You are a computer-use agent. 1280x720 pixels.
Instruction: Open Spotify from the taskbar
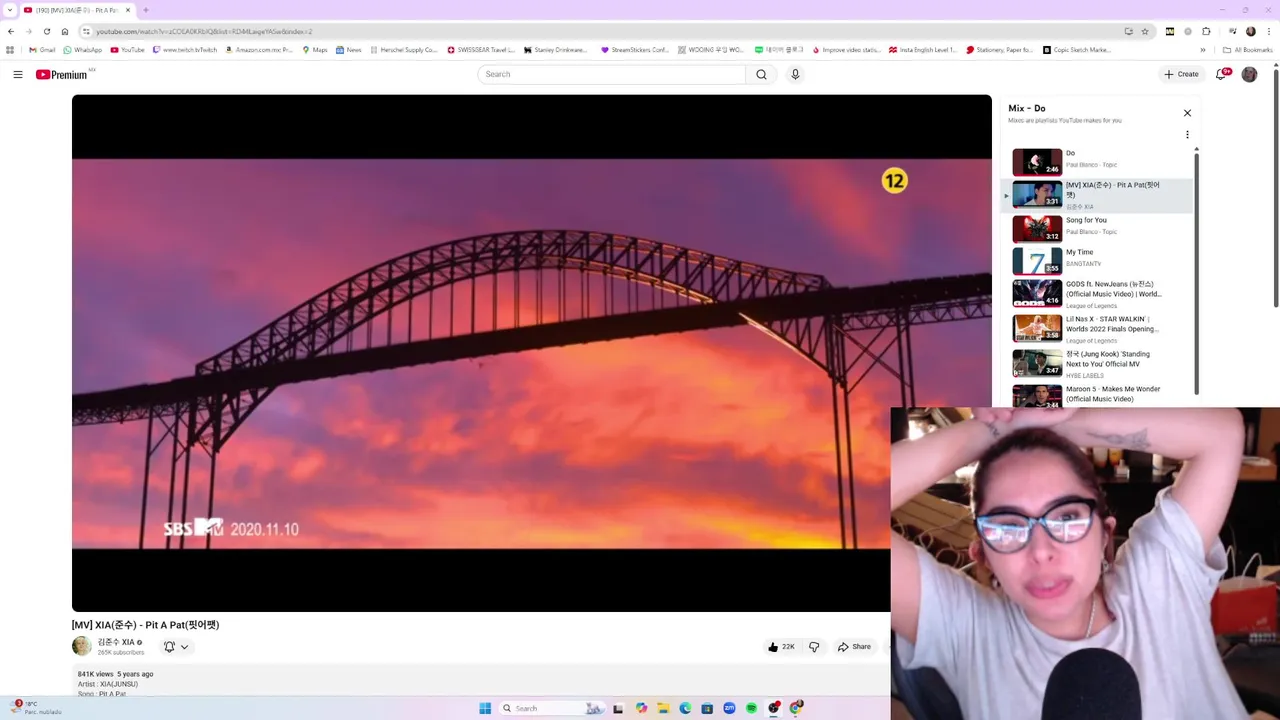(751, 708)
